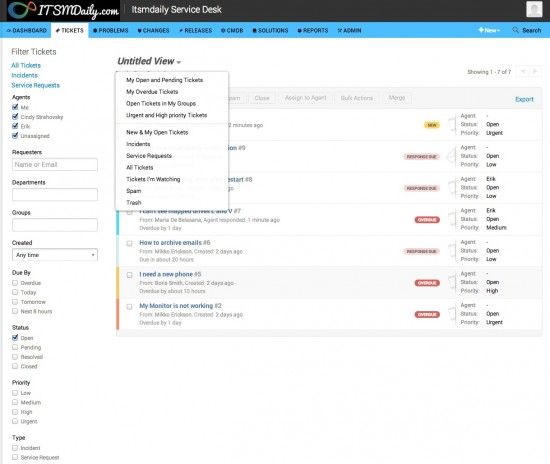Select 'My Overdue Tickets' from view menu
This screenshot has width=550, height=464.
tap(152, 92)
